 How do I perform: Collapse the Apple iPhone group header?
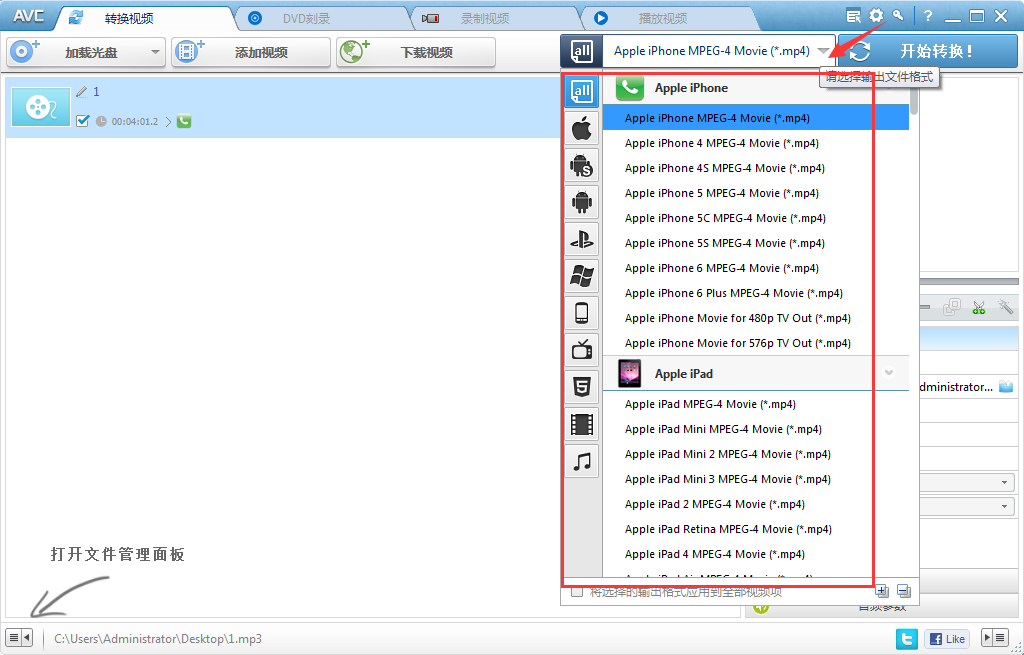pyautogui.click(x=756, y=88)
